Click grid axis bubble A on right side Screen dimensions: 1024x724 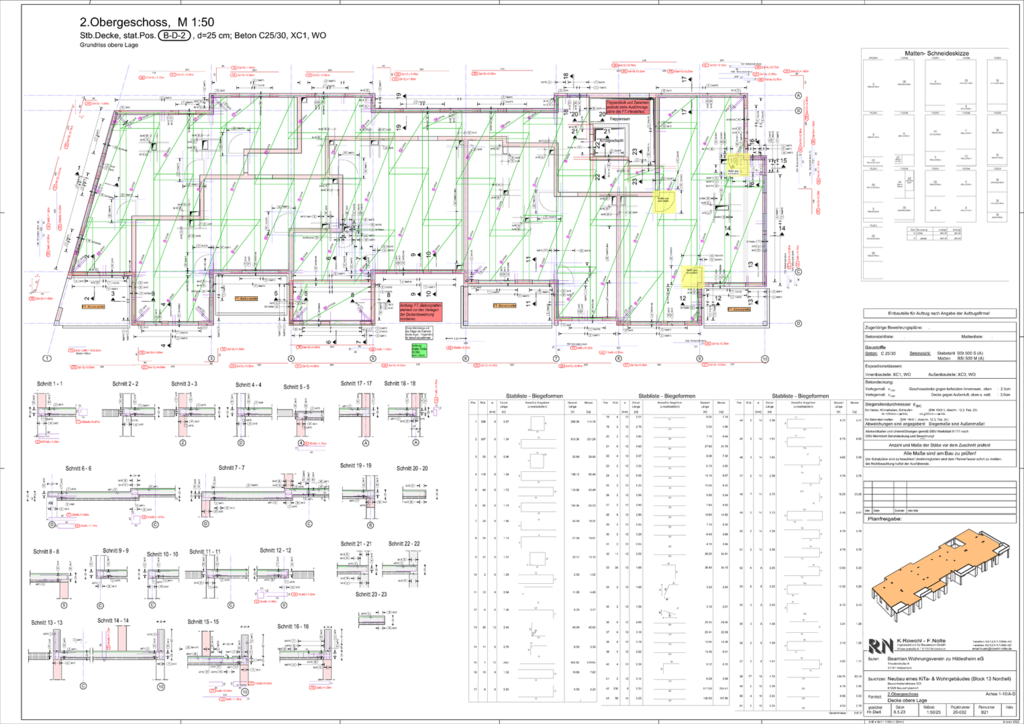pos(799,95)
